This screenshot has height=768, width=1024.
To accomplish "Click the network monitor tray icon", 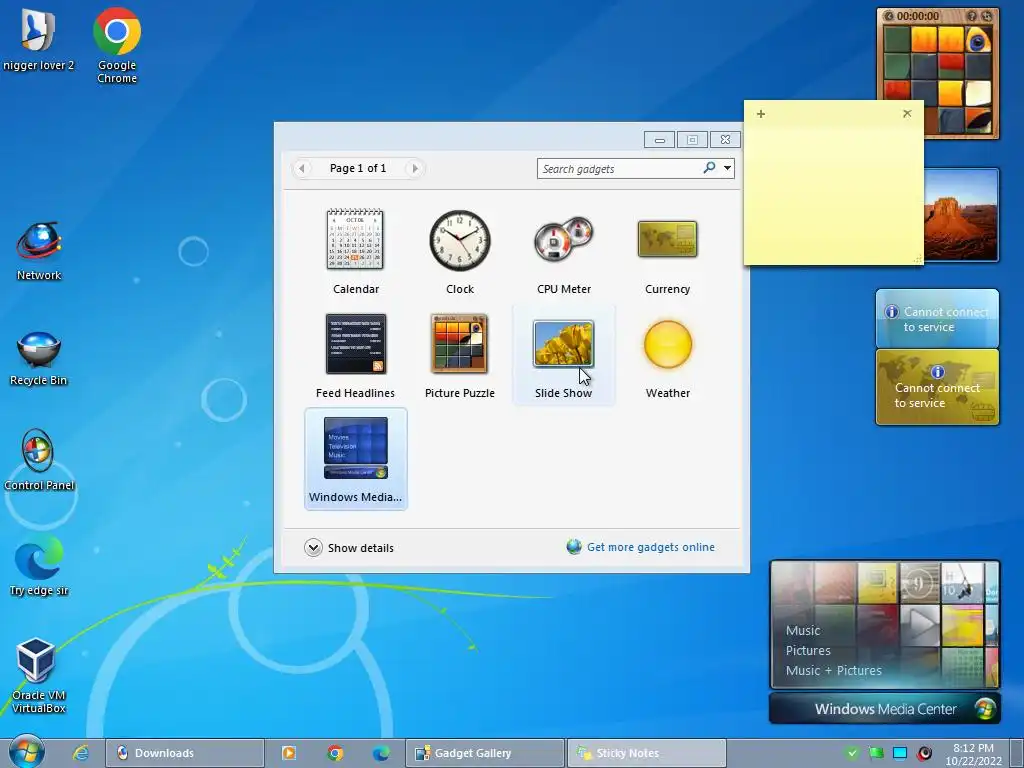I will pos(900,753).
